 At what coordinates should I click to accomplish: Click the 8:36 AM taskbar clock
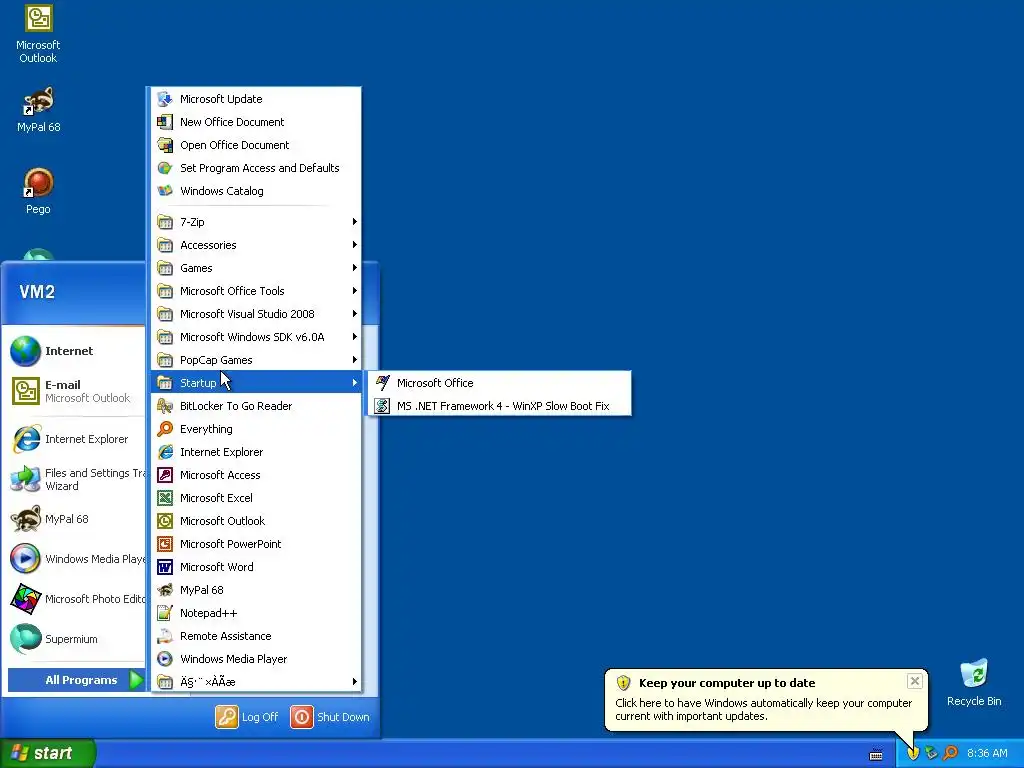tap(987, 753)
